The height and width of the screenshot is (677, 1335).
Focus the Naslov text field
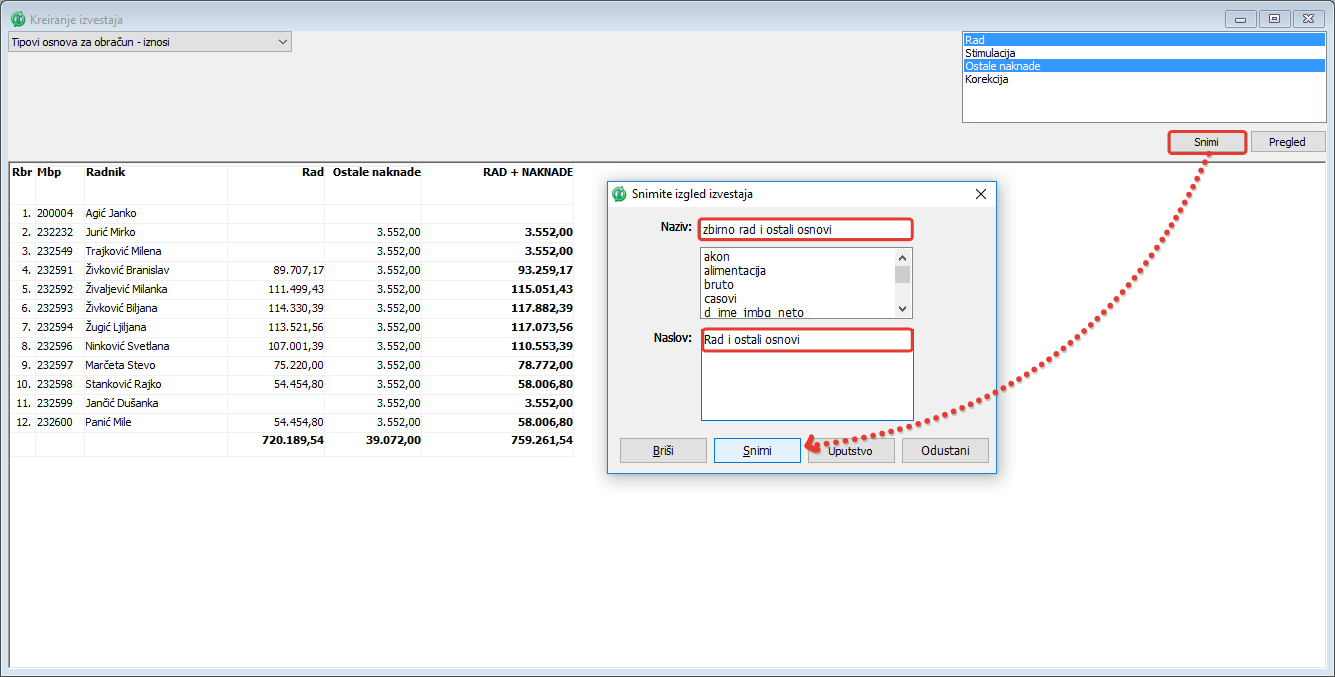click(806, 340)
